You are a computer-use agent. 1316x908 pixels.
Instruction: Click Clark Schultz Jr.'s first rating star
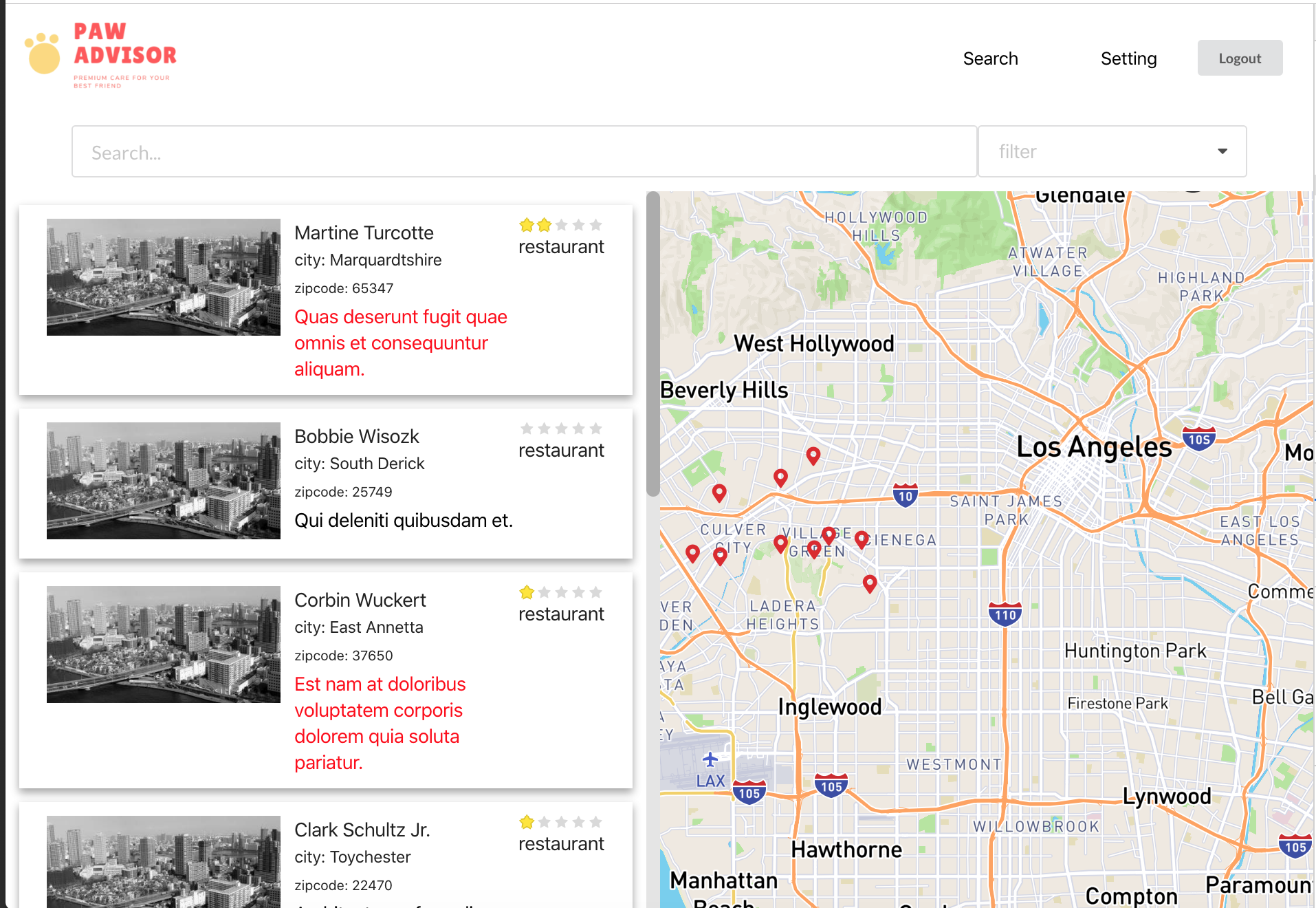point(527,822)
